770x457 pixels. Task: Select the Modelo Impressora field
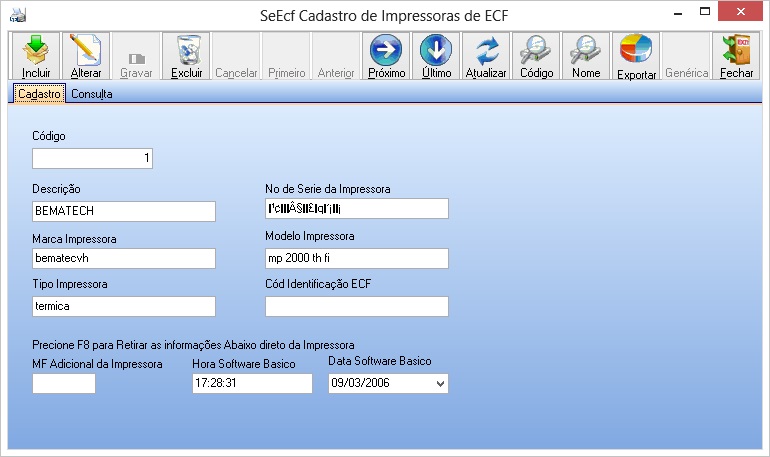click(356, 258)
